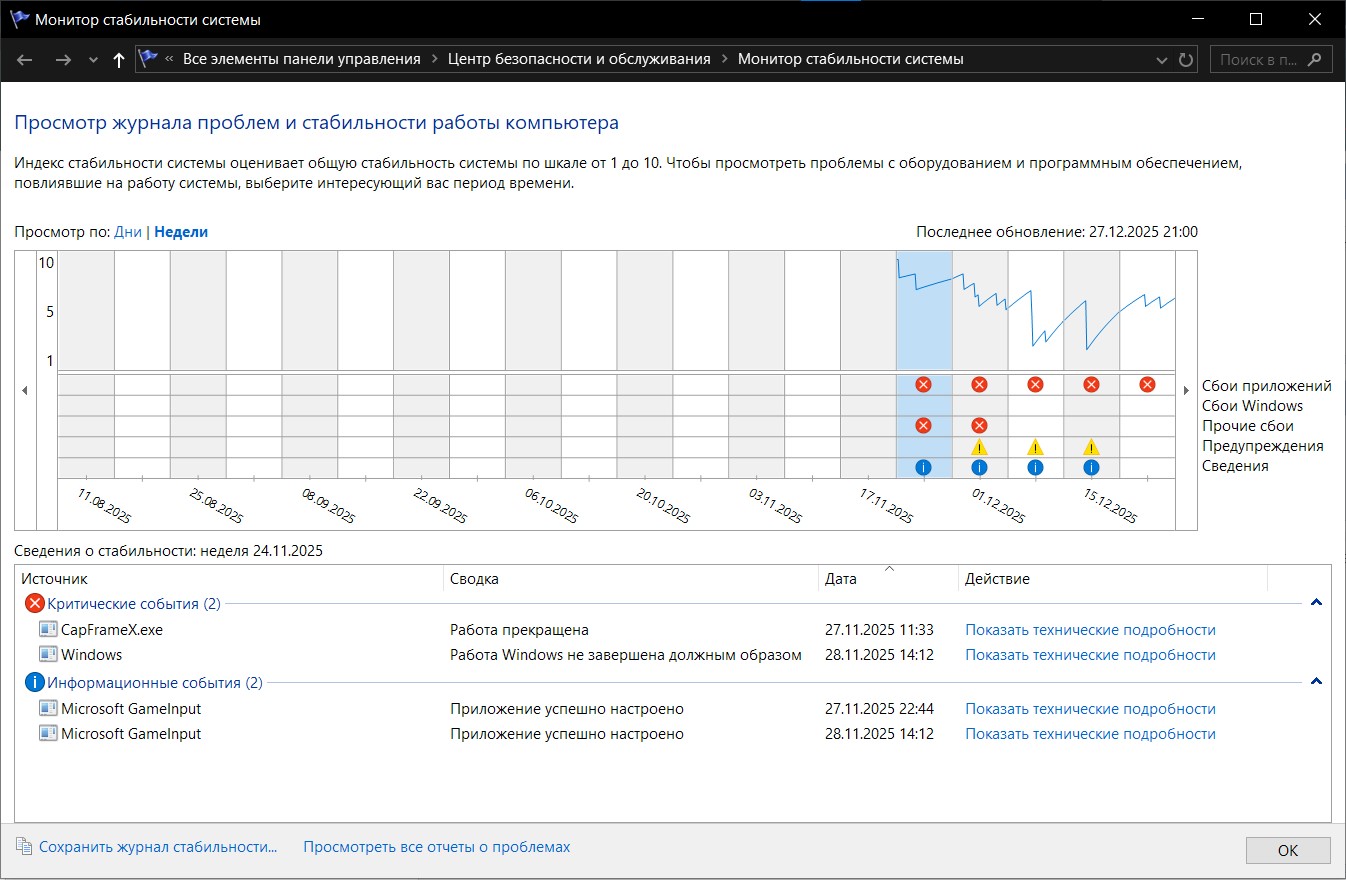Screen dimensions: 1346x880
Task: Show technical details for GameInput on 27.11.2025 22:44
Action: [1090, 709]
